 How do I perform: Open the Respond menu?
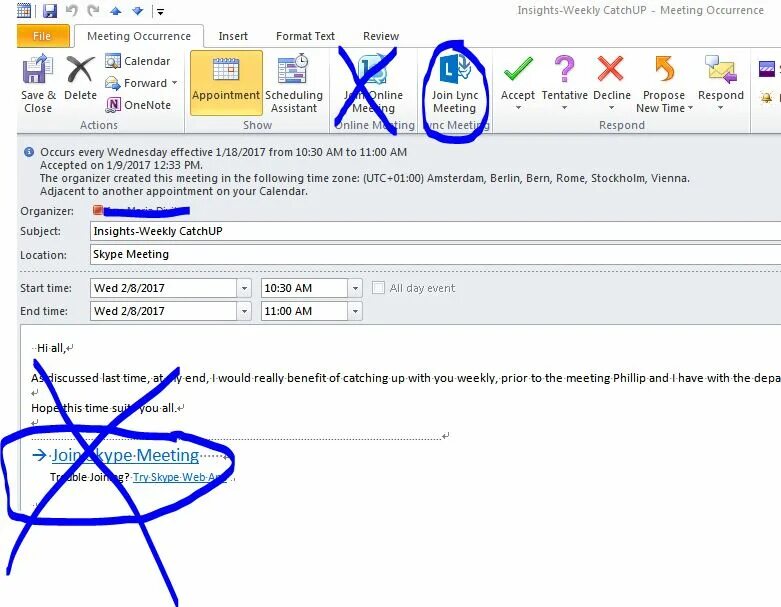pos(721,83)
